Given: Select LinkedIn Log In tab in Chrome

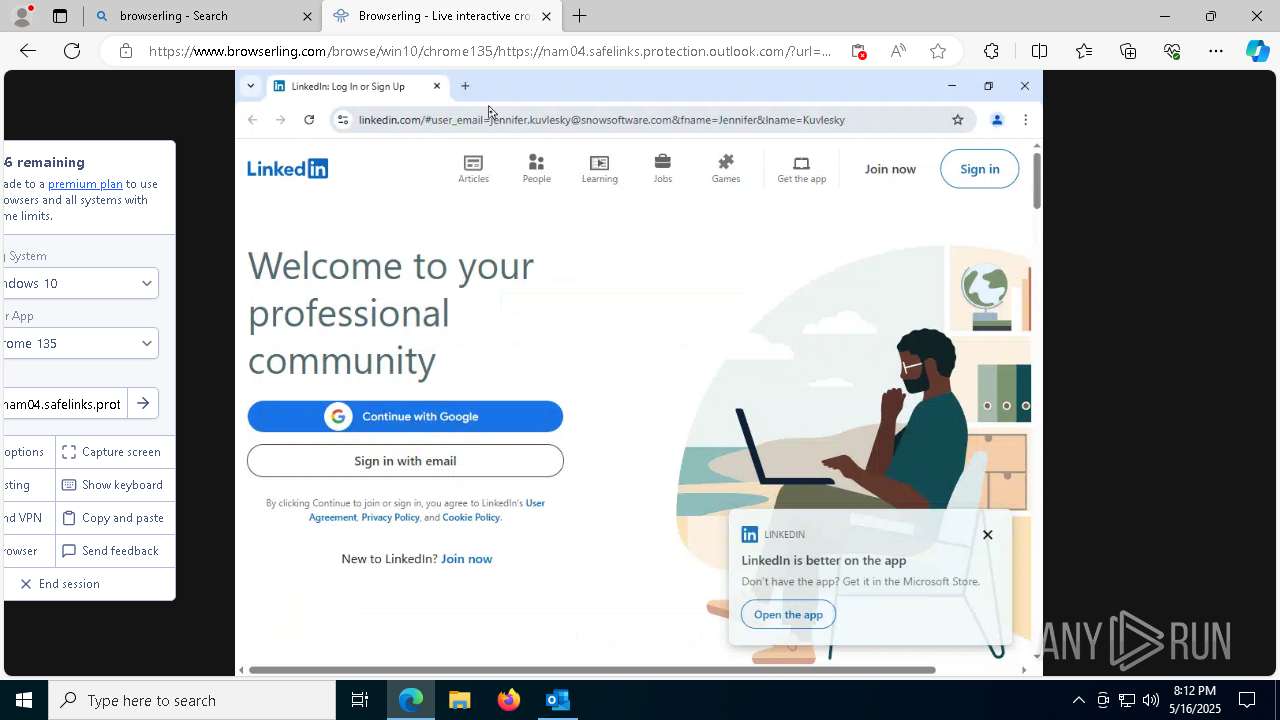Looking at the screenshot, I should click(348, 86).
